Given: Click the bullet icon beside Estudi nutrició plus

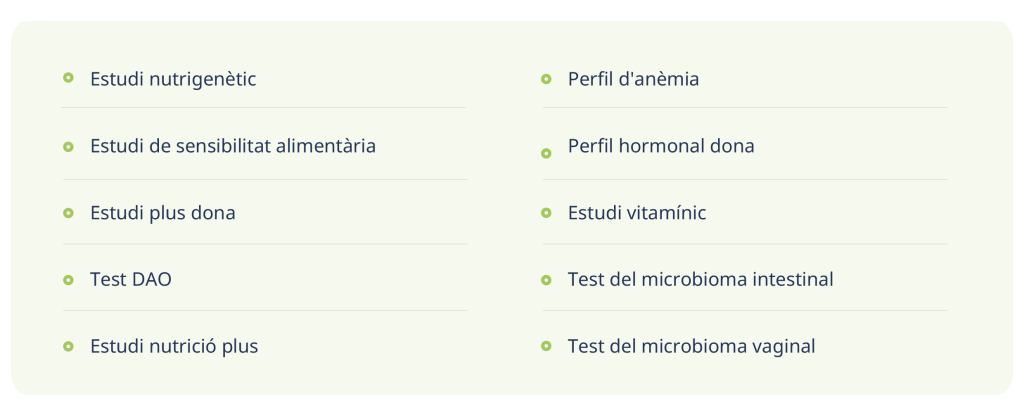Looking at the screenshot, I should (x=68, y=346).
